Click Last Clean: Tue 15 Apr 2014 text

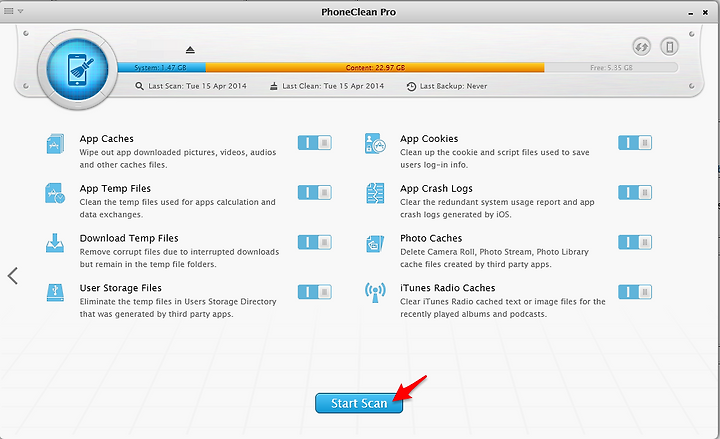pos(333,86)
